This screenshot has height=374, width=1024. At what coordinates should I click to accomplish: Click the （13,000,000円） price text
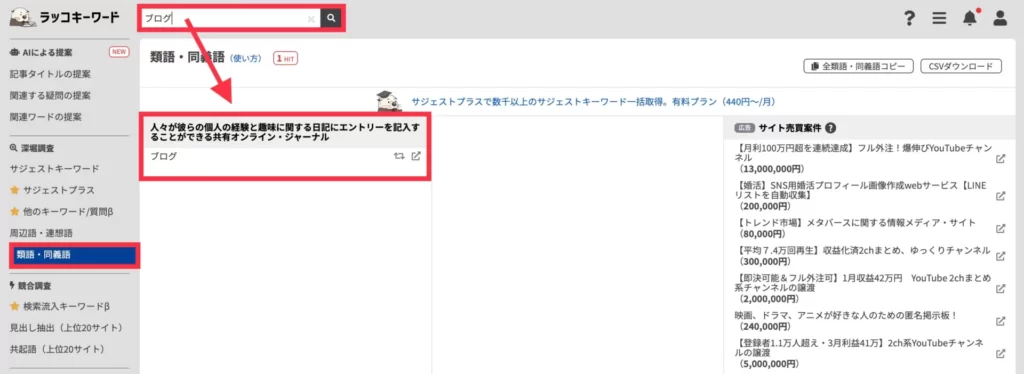(771, 169)
